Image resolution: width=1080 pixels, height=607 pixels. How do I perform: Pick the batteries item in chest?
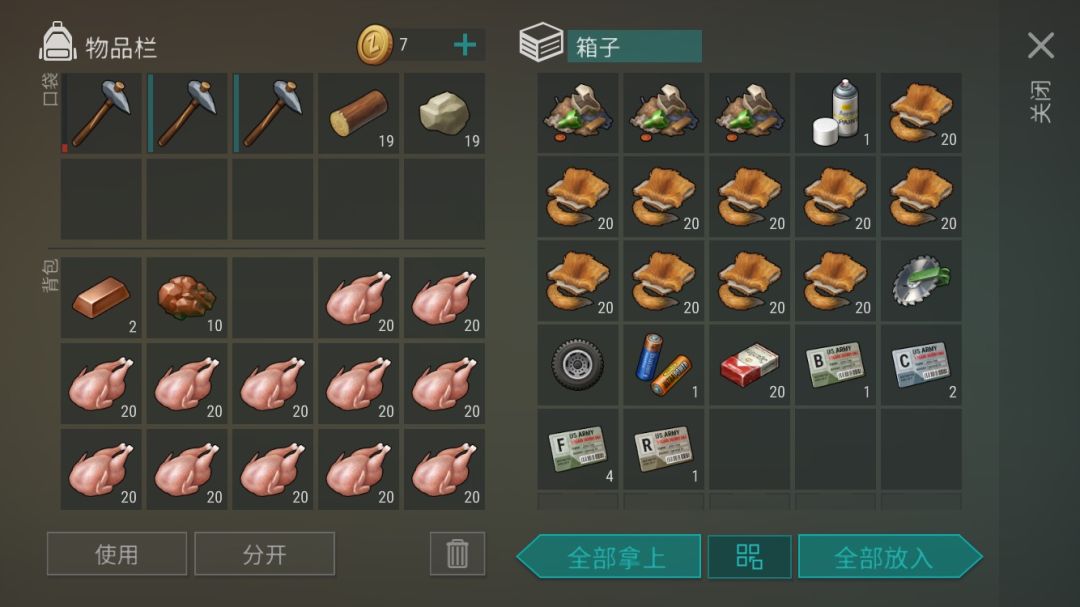click(663, 365)
